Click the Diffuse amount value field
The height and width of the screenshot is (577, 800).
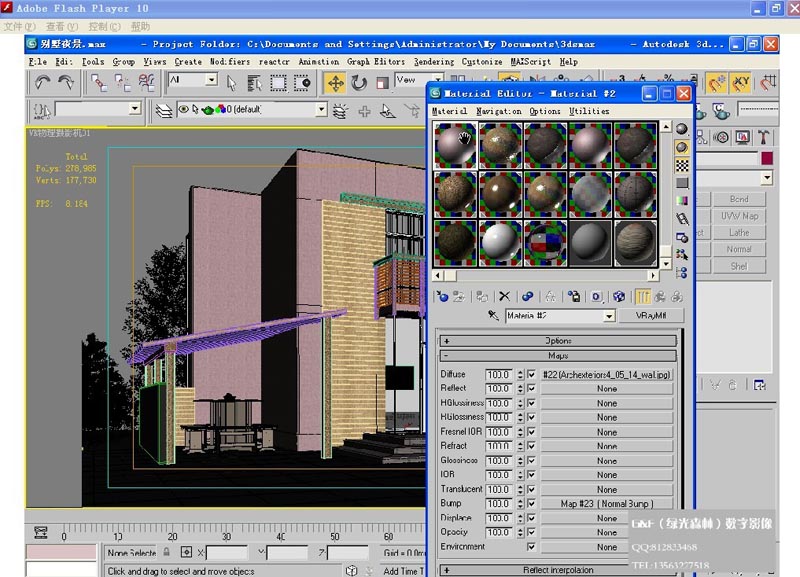pos(499,374)
